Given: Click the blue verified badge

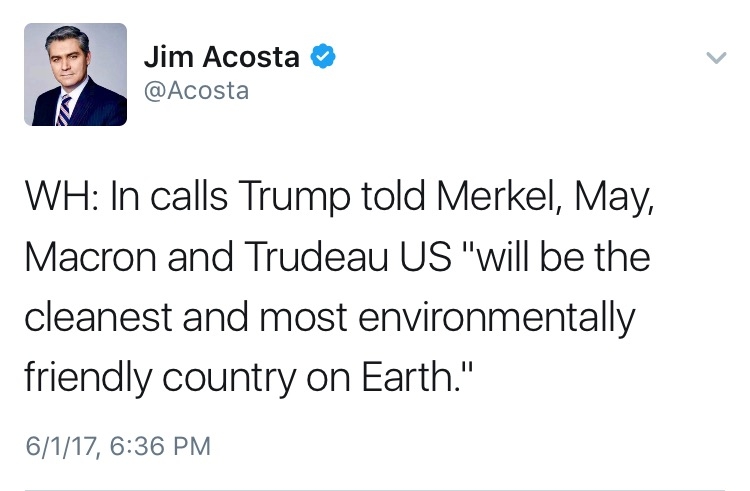Looking at the screenshot, I should (322, 57).
